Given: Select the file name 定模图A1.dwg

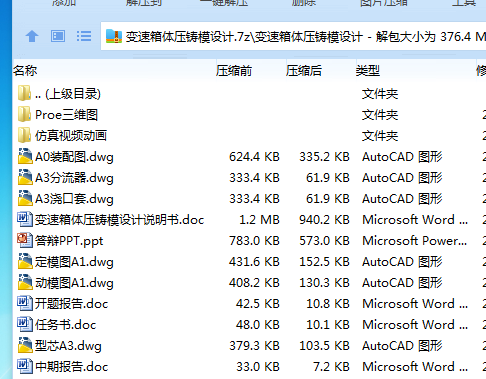Looking at the screenshot, I should 74,262.
